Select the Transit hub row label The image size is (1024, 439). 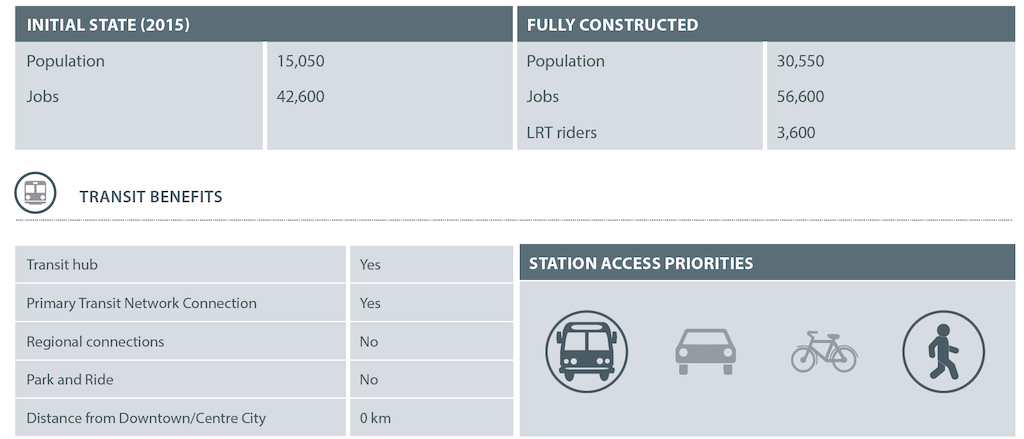coord(62,265)
